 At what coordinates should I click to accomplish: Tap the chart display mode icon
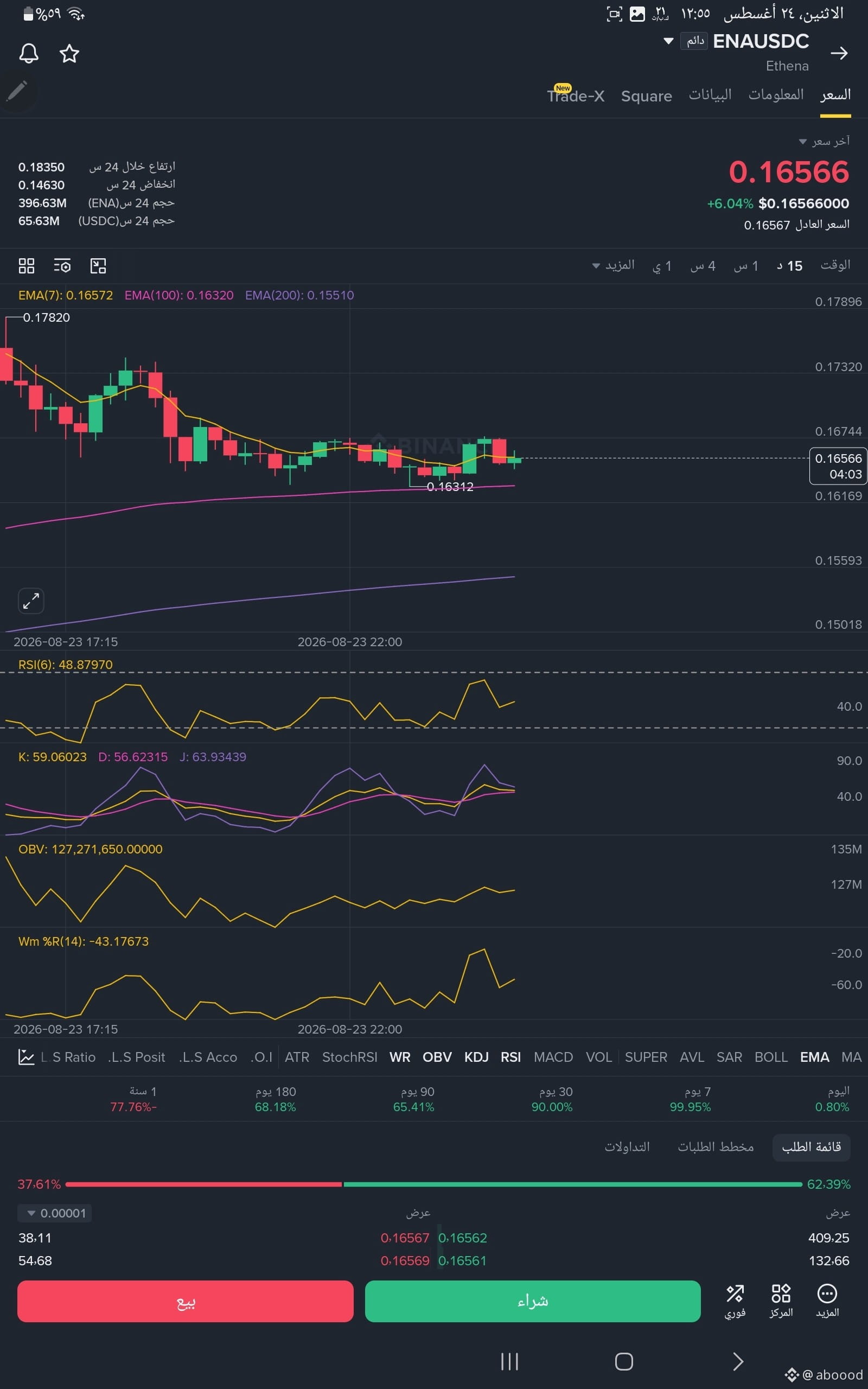[x=98, y=266]
